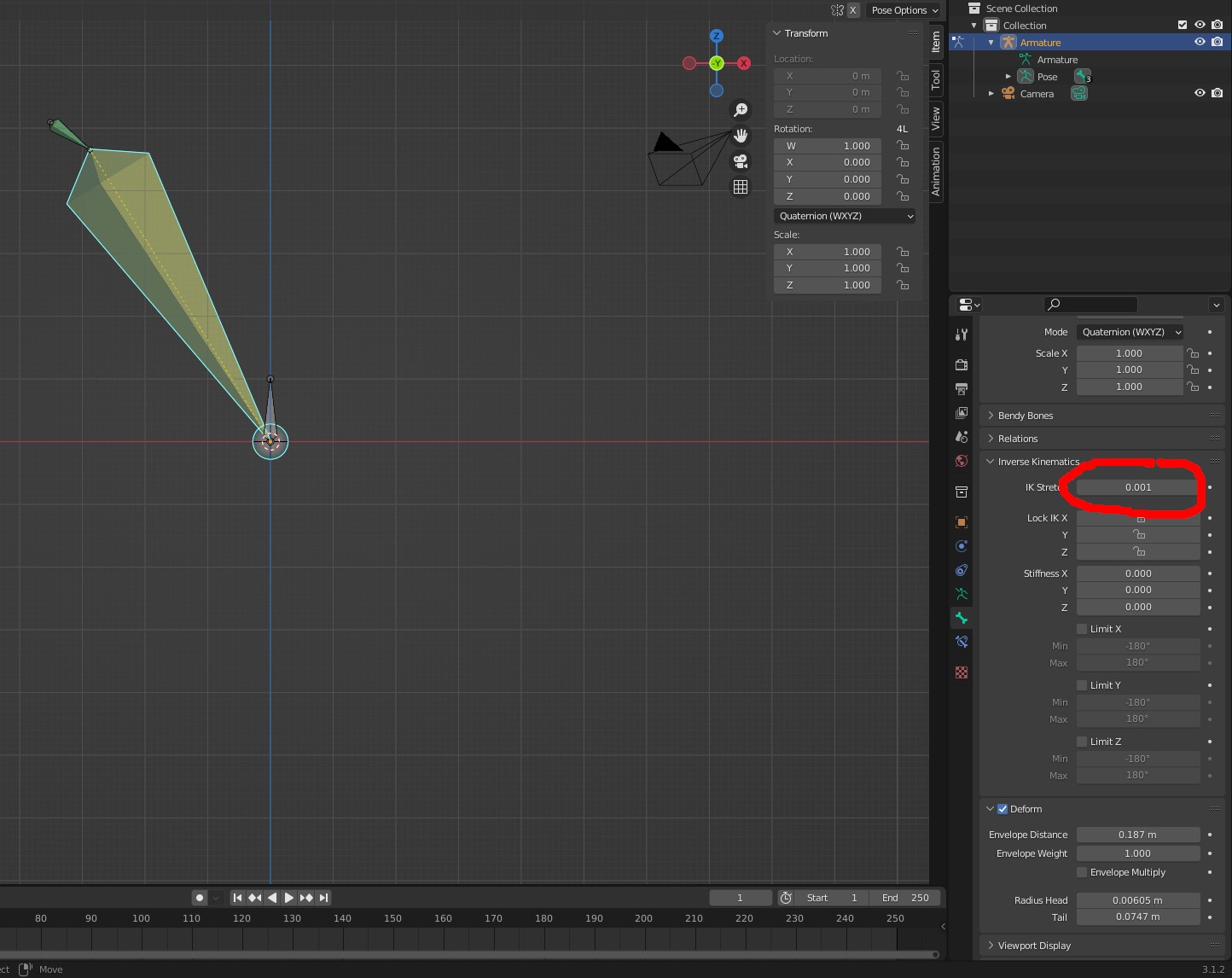
Task: Enable the Limit X checkbox
Action: [1082, 629]
